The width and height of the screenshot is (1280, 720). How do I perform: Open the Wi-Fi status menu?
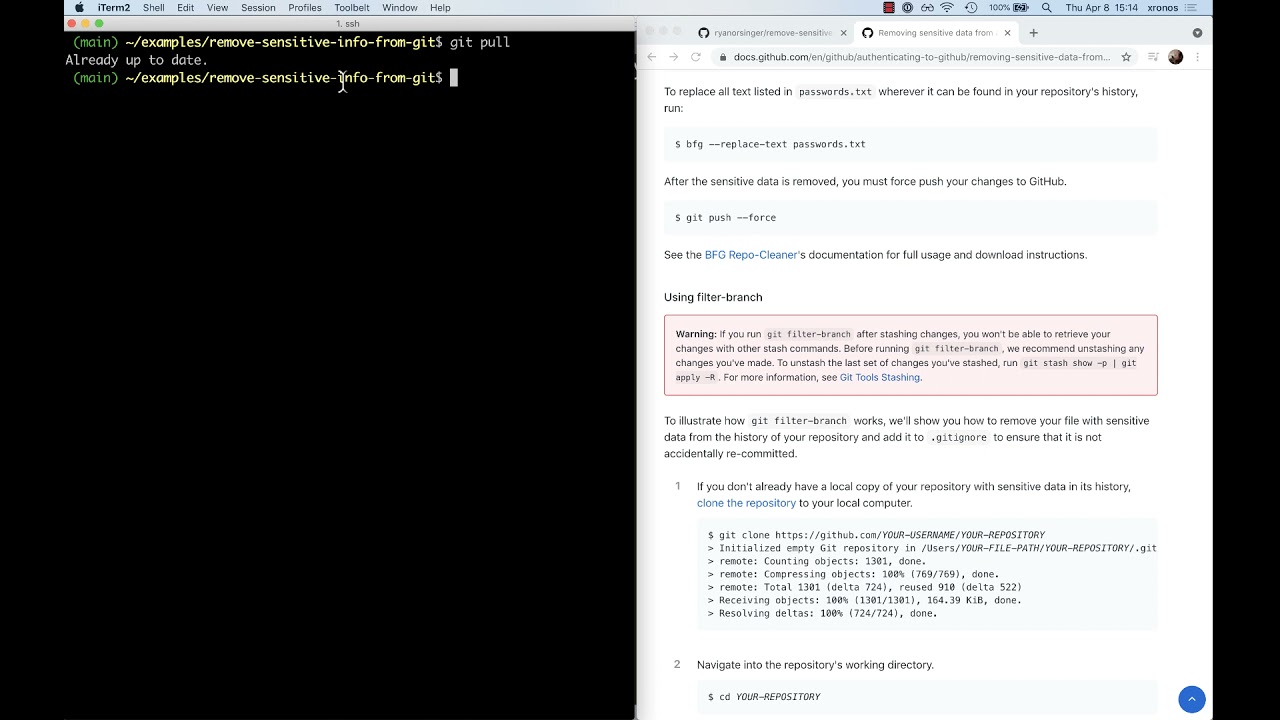(x=949, y=8)
